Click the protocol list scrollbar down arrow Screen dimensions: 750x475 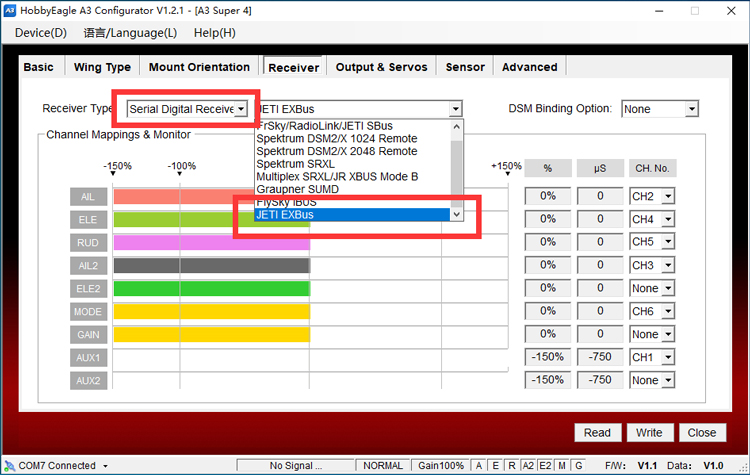click(457, 215)
